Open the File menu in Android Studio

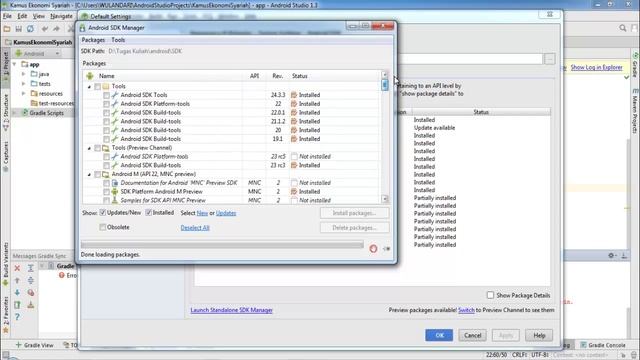(7, 16)
